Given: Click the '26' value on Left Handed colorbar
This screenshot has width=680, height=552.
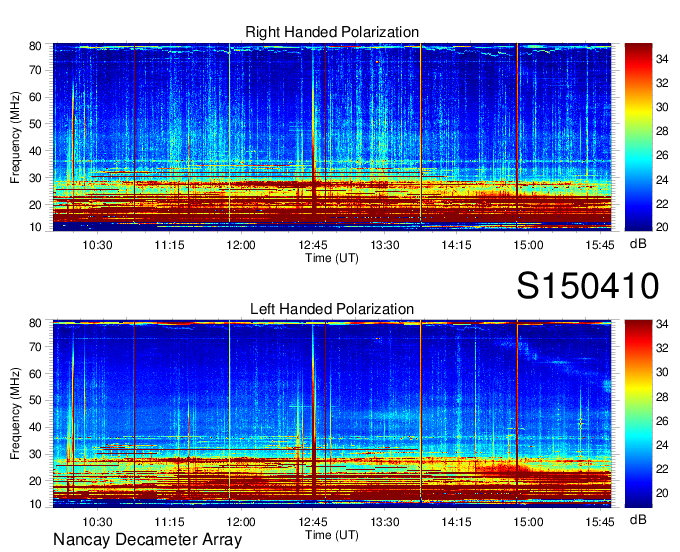Looking at the screenshot, I should click(x=662, y=421).
